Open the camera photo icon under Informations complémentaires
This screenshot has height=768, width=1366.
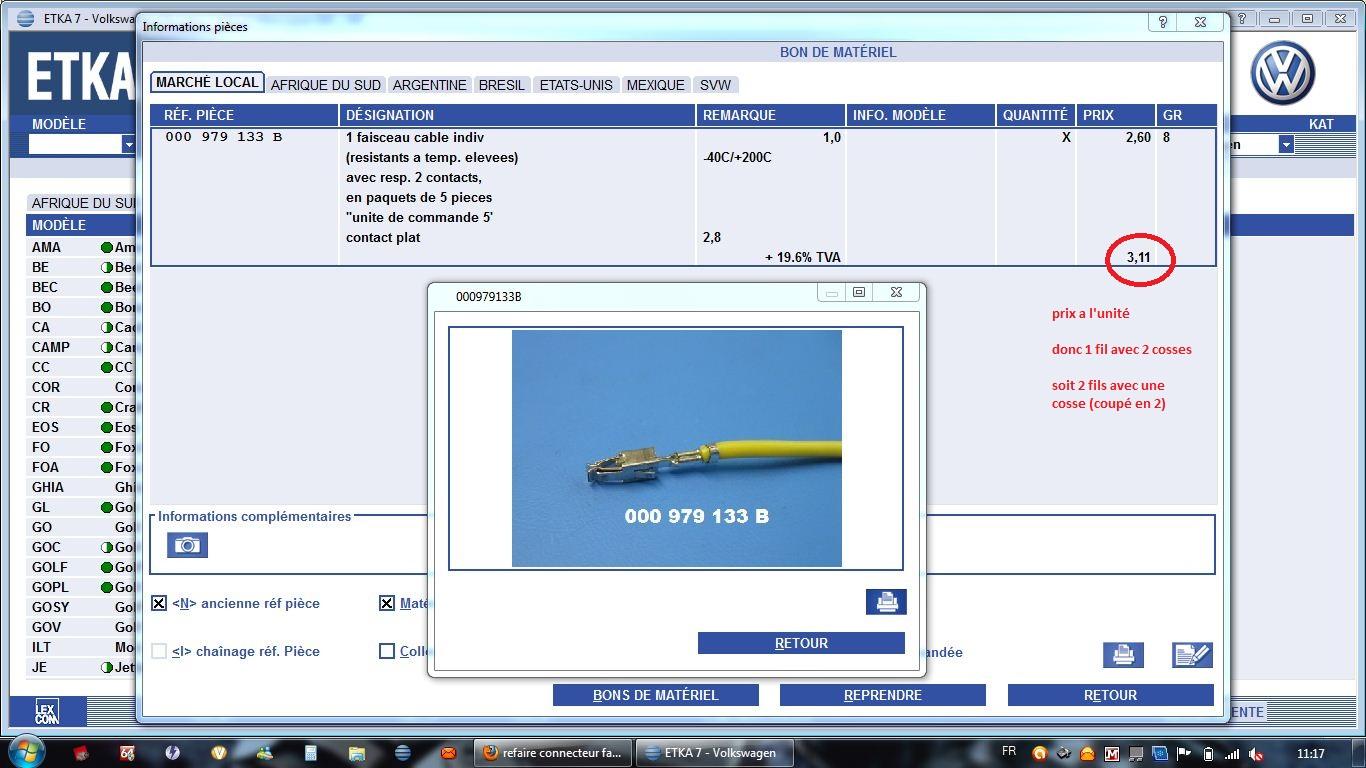(187, 545)
